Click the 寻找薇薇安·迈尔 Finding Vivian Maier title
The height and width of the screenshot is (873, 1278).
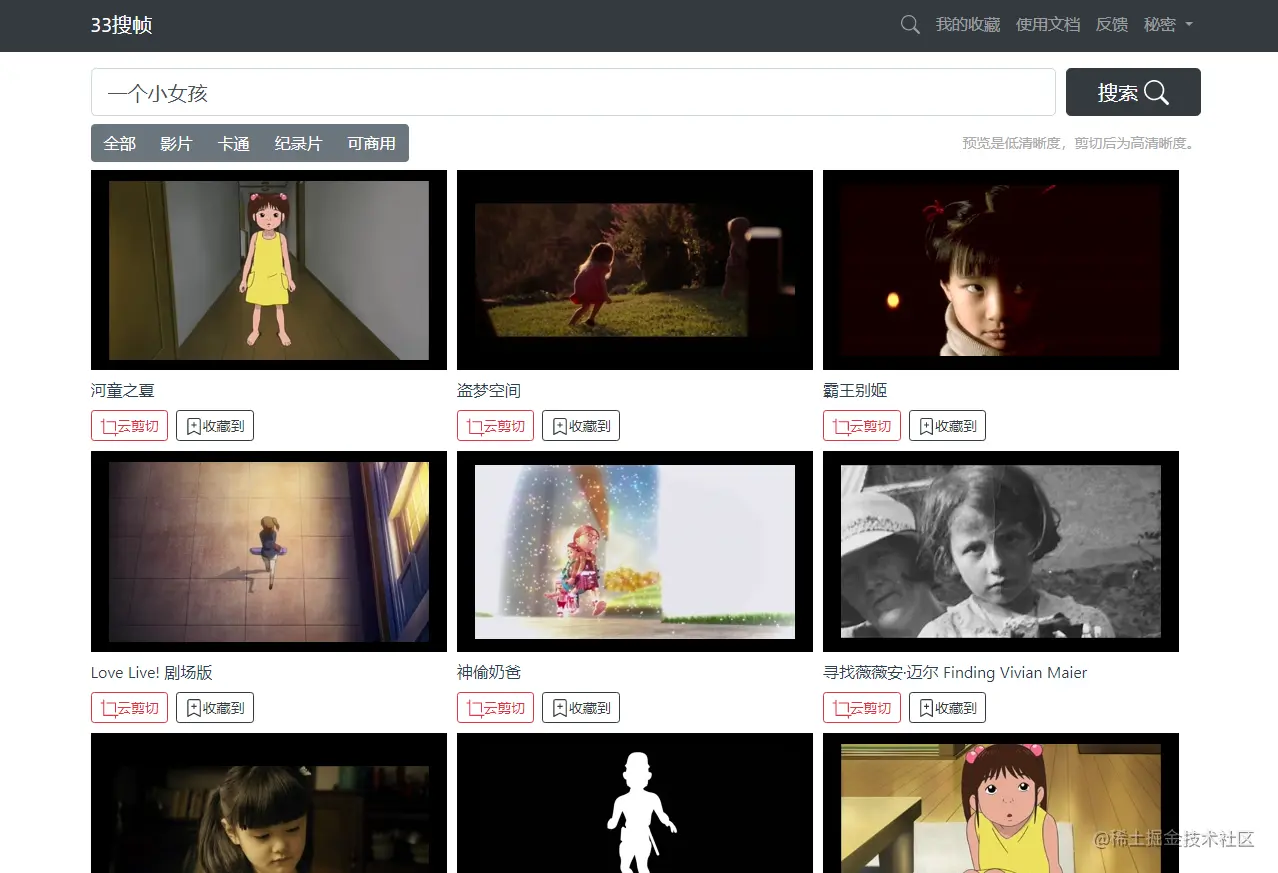955,672
